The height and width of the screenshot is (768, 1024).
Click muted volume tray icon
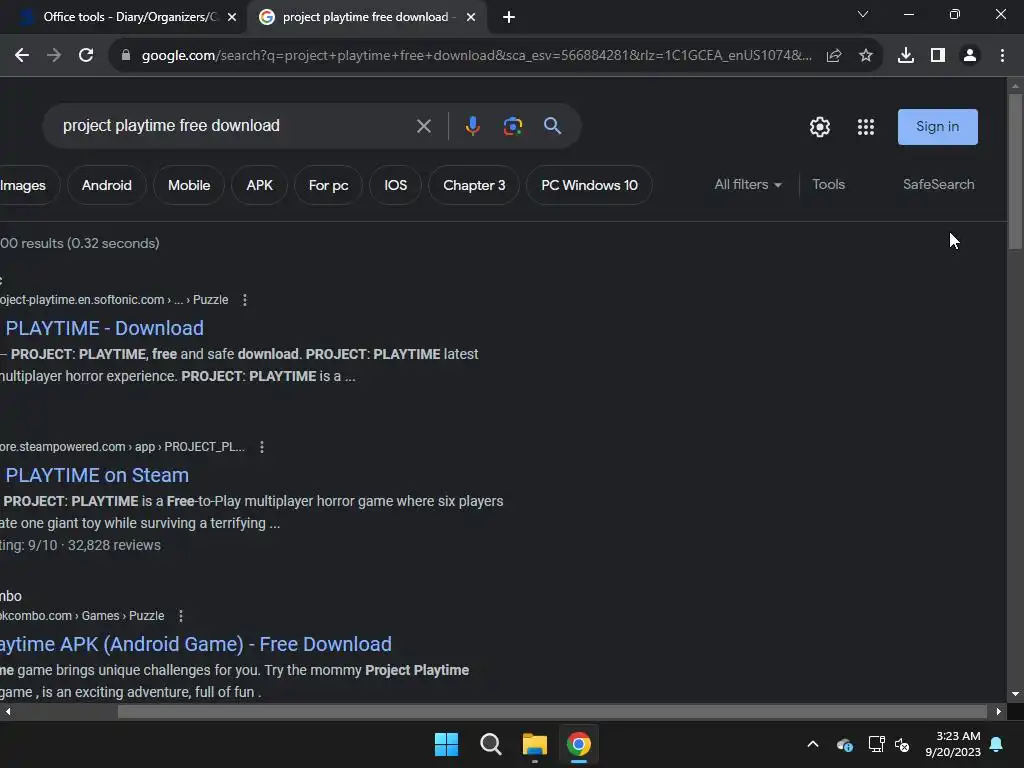coord(902,744)
